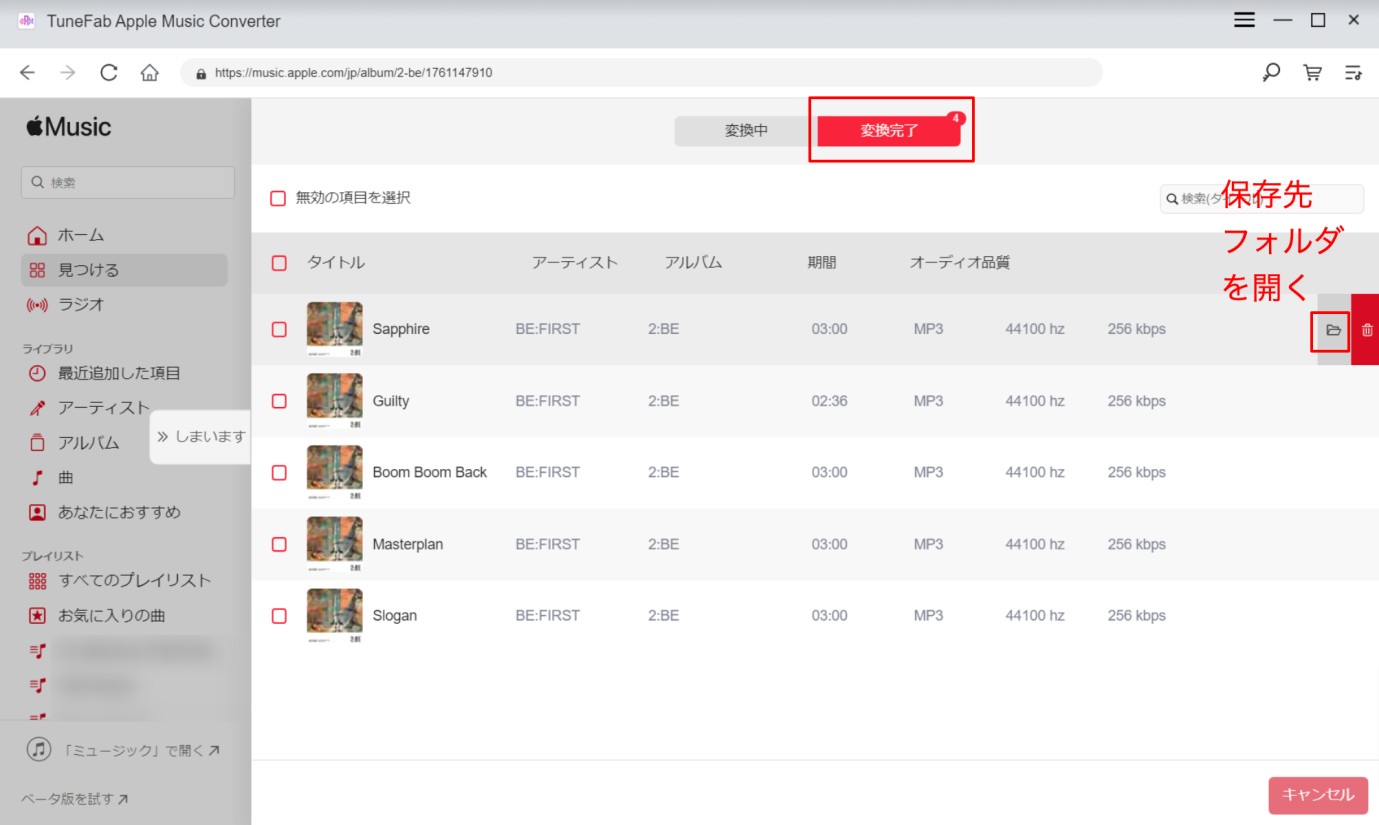Viewport: 1379px width, 825px height.
Task: Open the conversion playlist icon
Action: pos(1353,73)
